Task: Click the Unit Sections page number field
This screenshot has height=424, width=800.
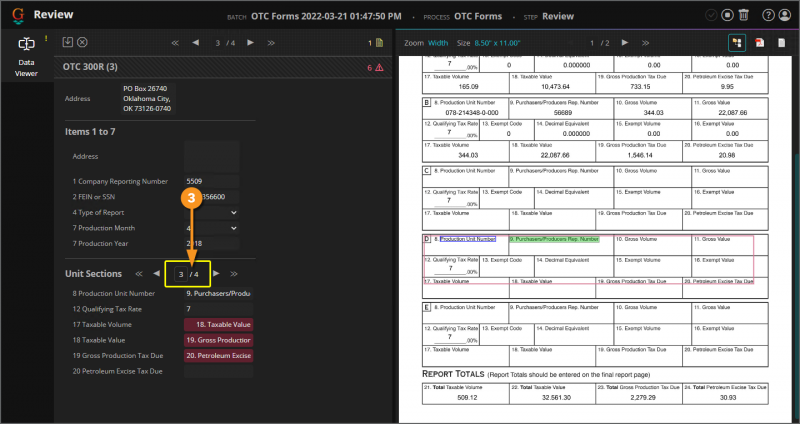Action: point(180,273)
